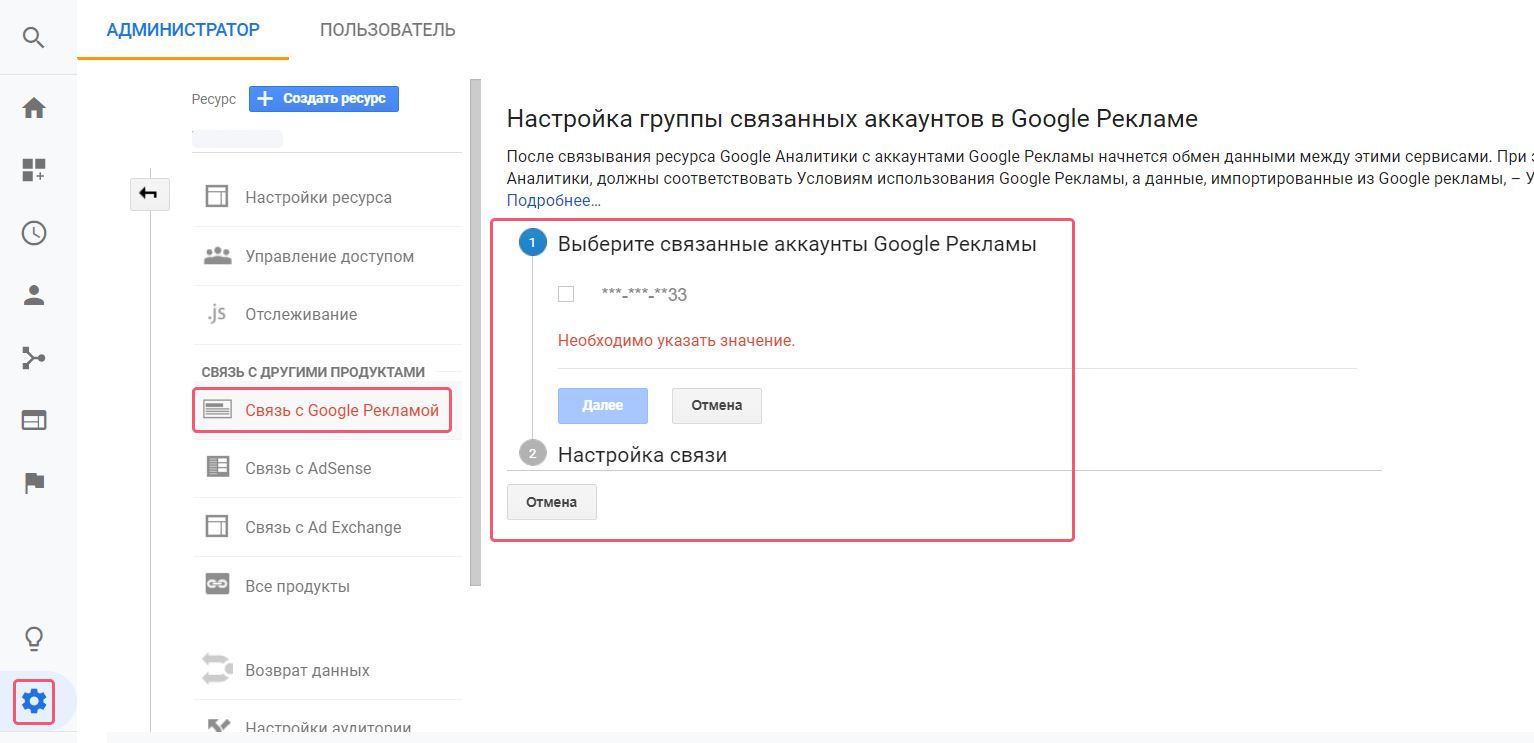Screen dimensions: 1534x743
Task: Switch to the ПОЛЬЗОВАТЕЛЬ tab
Action: tap(388, 30)
